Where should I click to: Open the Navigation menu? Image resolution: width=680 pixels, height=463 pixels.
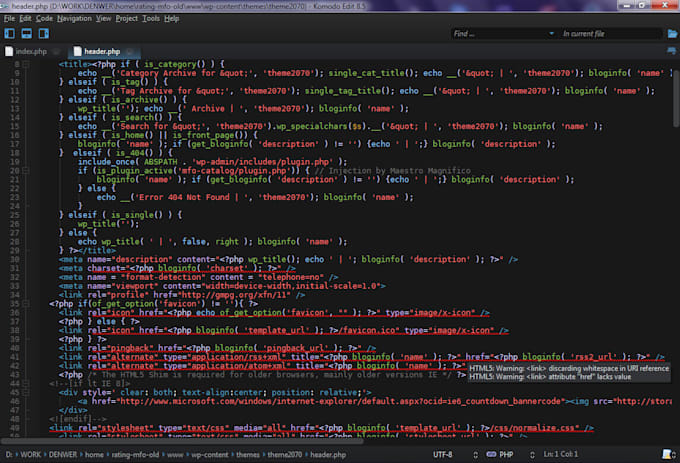click(74, 18)
